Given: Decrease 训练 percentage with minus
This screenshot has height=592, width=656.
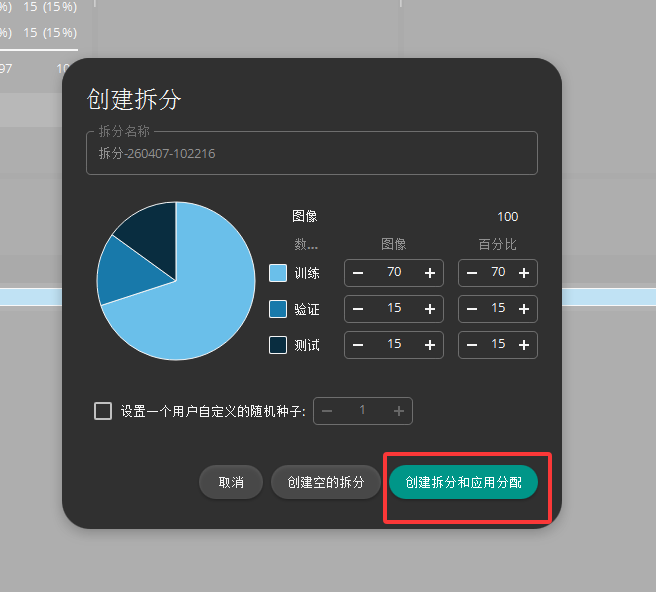Looking at the screenshot, I should pyautogui.click(x=472, y=273).
